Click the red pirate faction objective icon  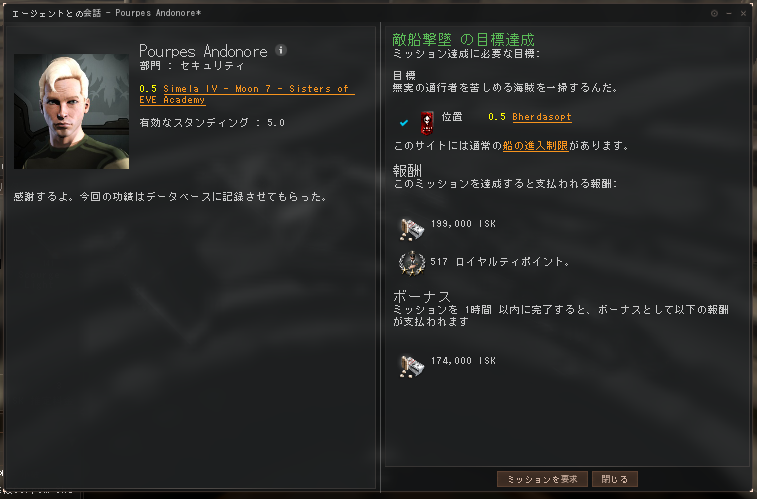point(427,123)
